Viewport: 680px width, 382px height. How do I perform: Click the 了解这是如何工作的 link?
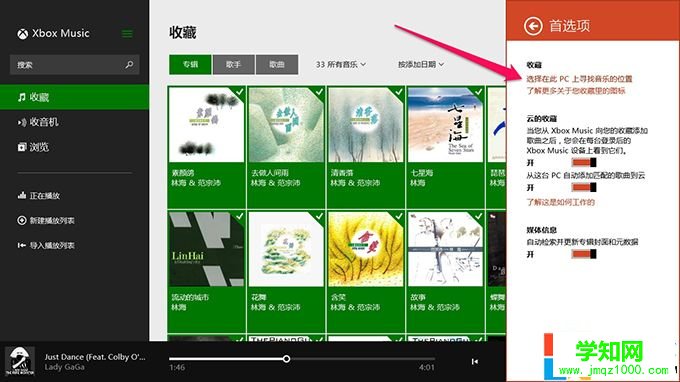560,202
